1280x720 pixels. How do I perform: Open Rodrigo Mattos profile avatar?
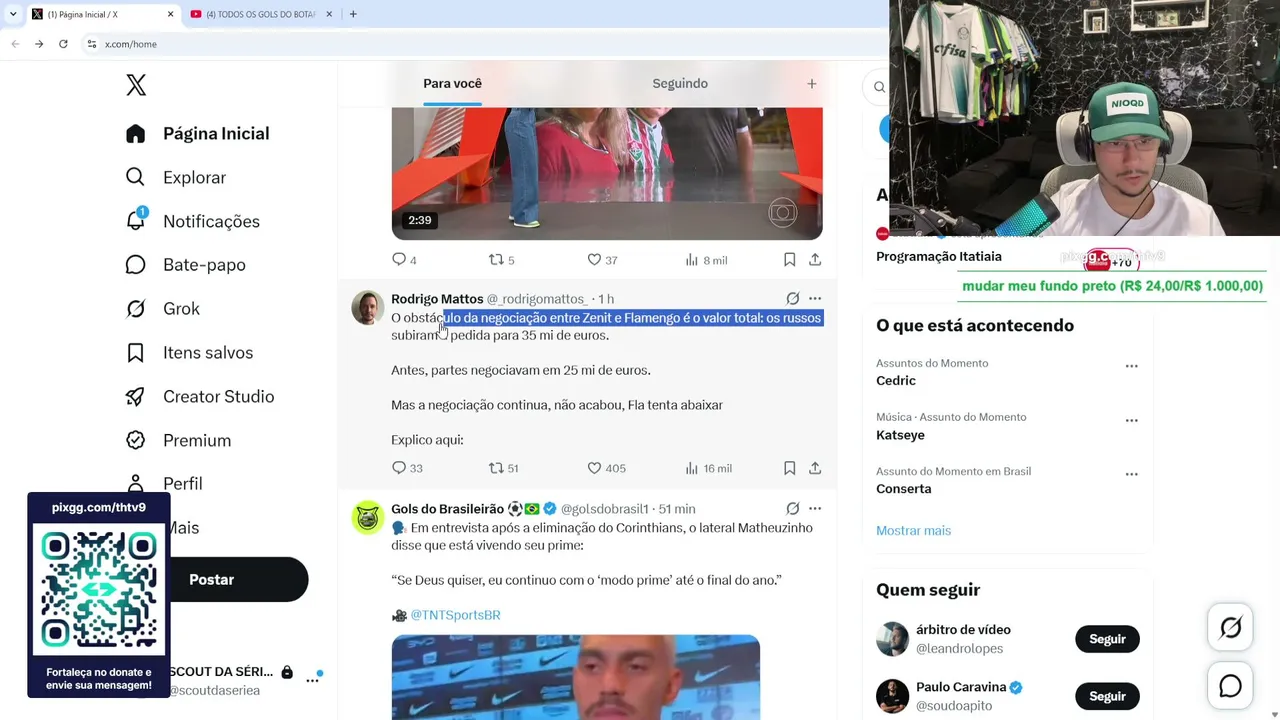point(368,308)
